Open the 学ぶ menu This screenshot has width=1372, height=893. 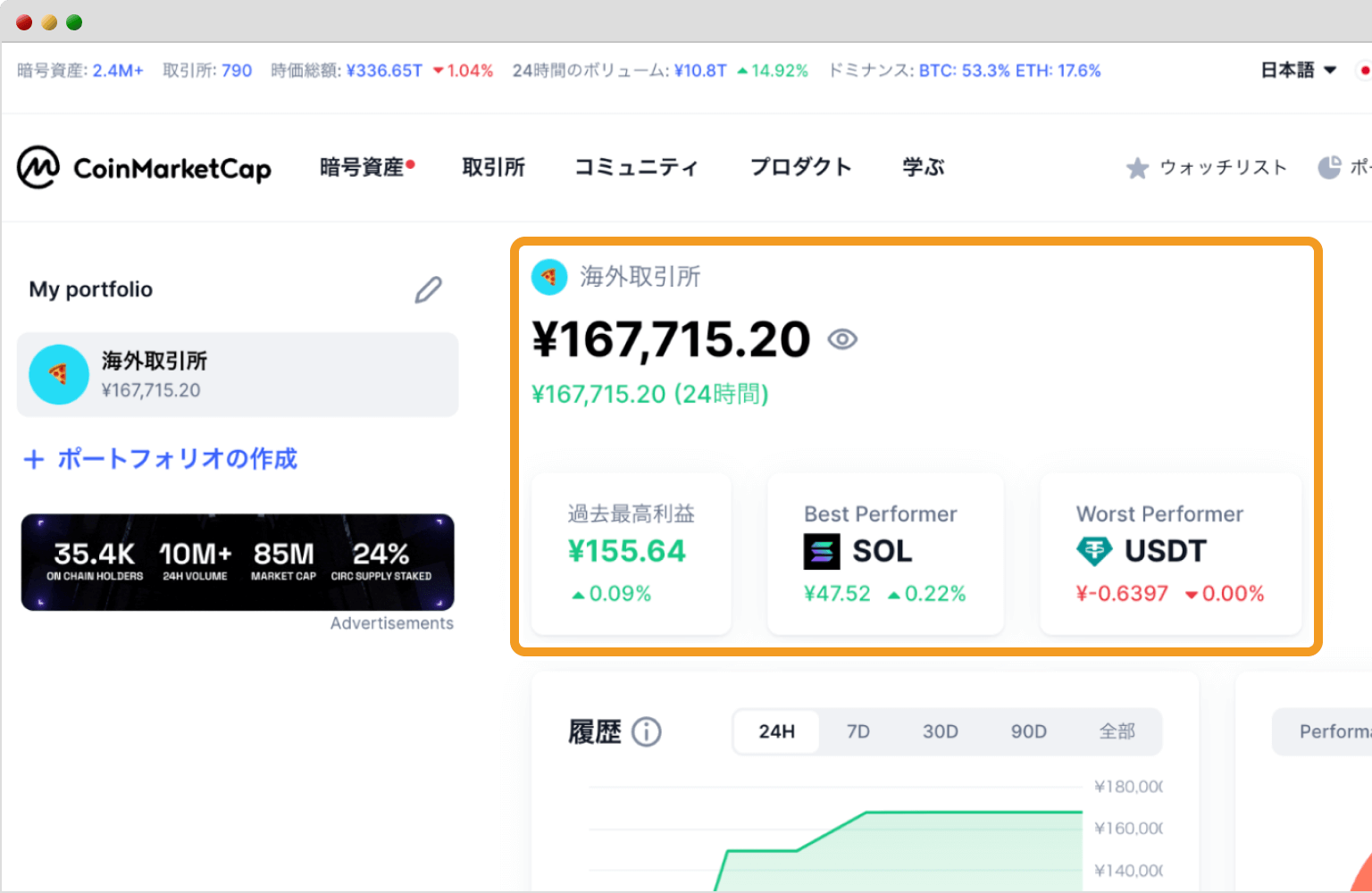pyautogui.click(x=924, y=167)
